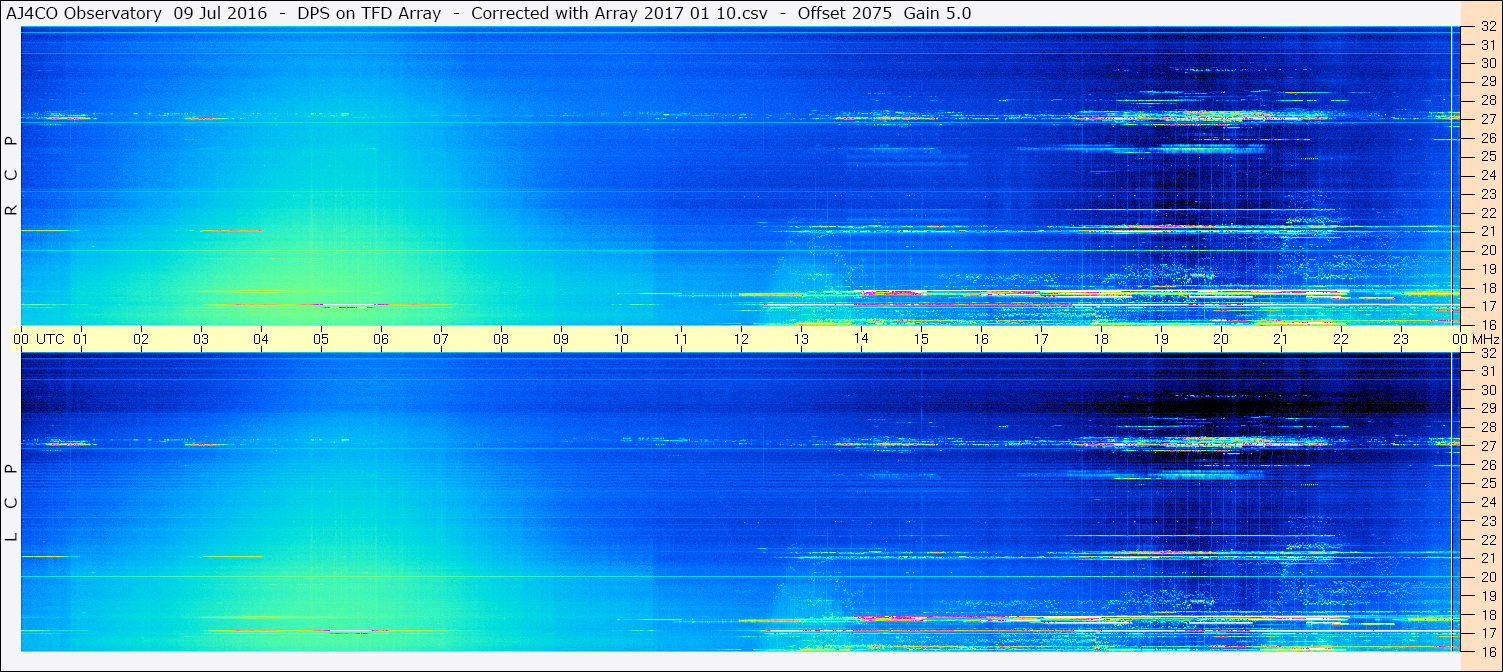This screenshot has width=1503, height=672.
Task: Click the 22 MHz tick on RCP scale
Action: pos(1488,212)
